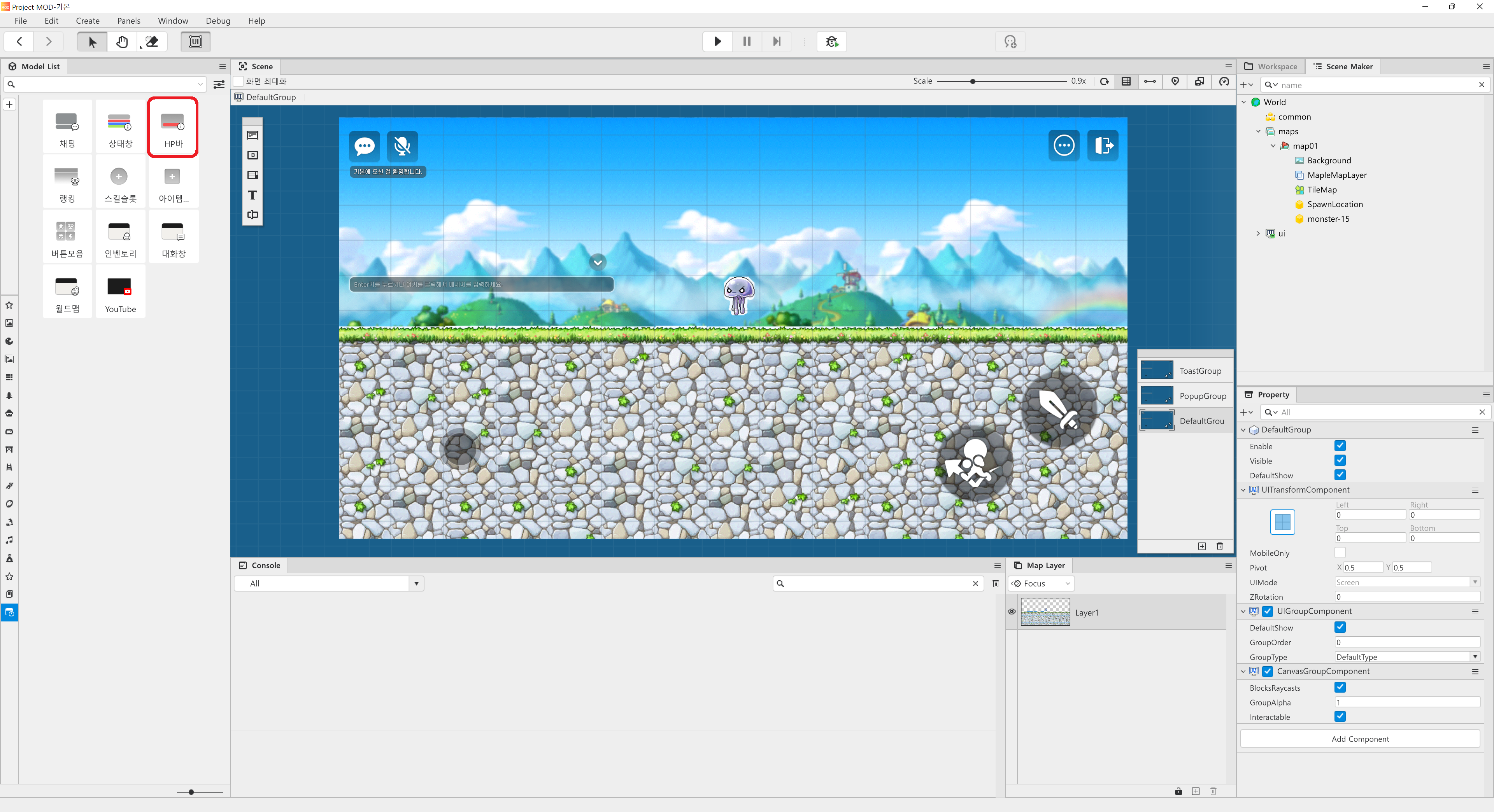Reset scene scale with refresh icon

pyautogui.click(x=1104, y=81)
